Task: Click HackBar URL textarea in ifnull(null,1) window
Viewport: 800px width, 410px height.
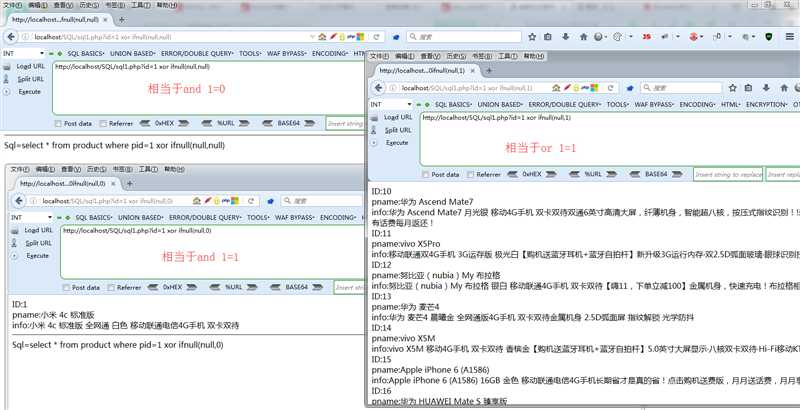Action: 610,138
